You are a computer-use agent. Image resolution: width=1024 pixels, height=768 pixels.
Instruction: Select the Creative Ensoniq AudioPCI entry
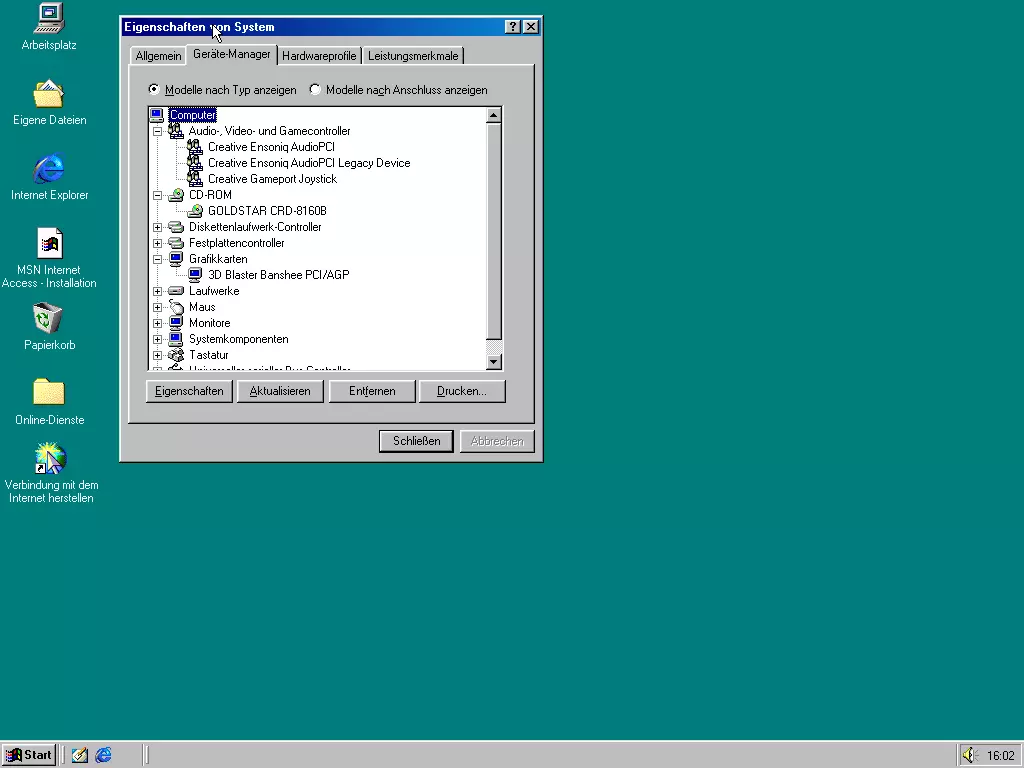tap(271, 147)
